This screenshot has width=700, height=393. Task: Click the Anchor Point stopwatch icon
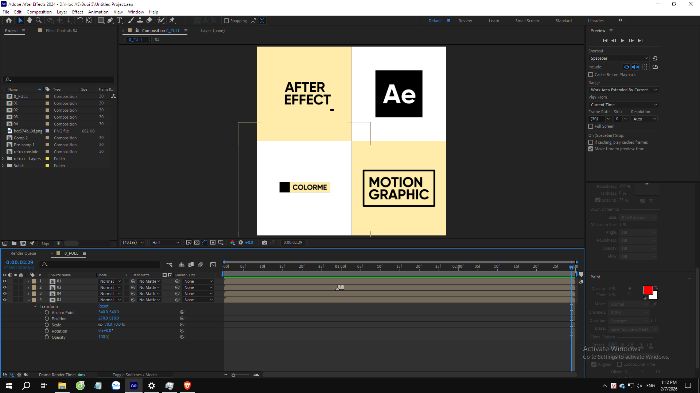[x=47, y=312]
